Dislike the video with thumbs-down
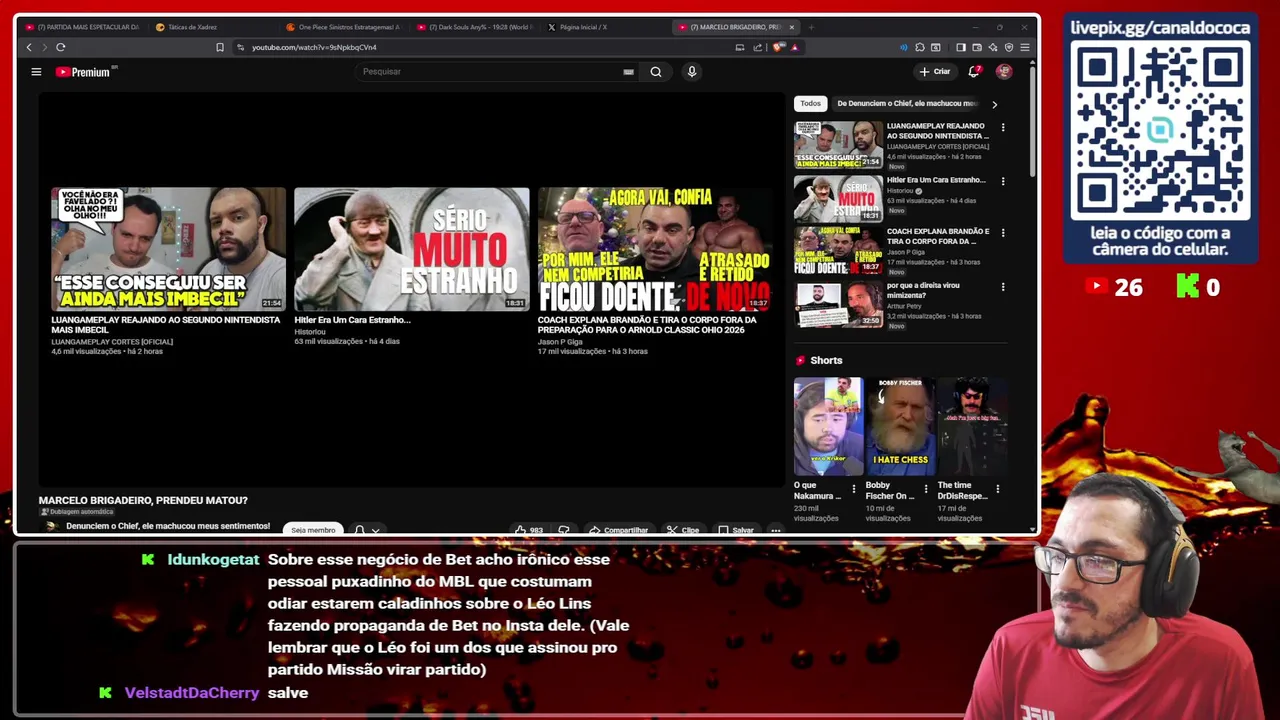This screenshot has height=720, width=1280. (x=564, y=530)
